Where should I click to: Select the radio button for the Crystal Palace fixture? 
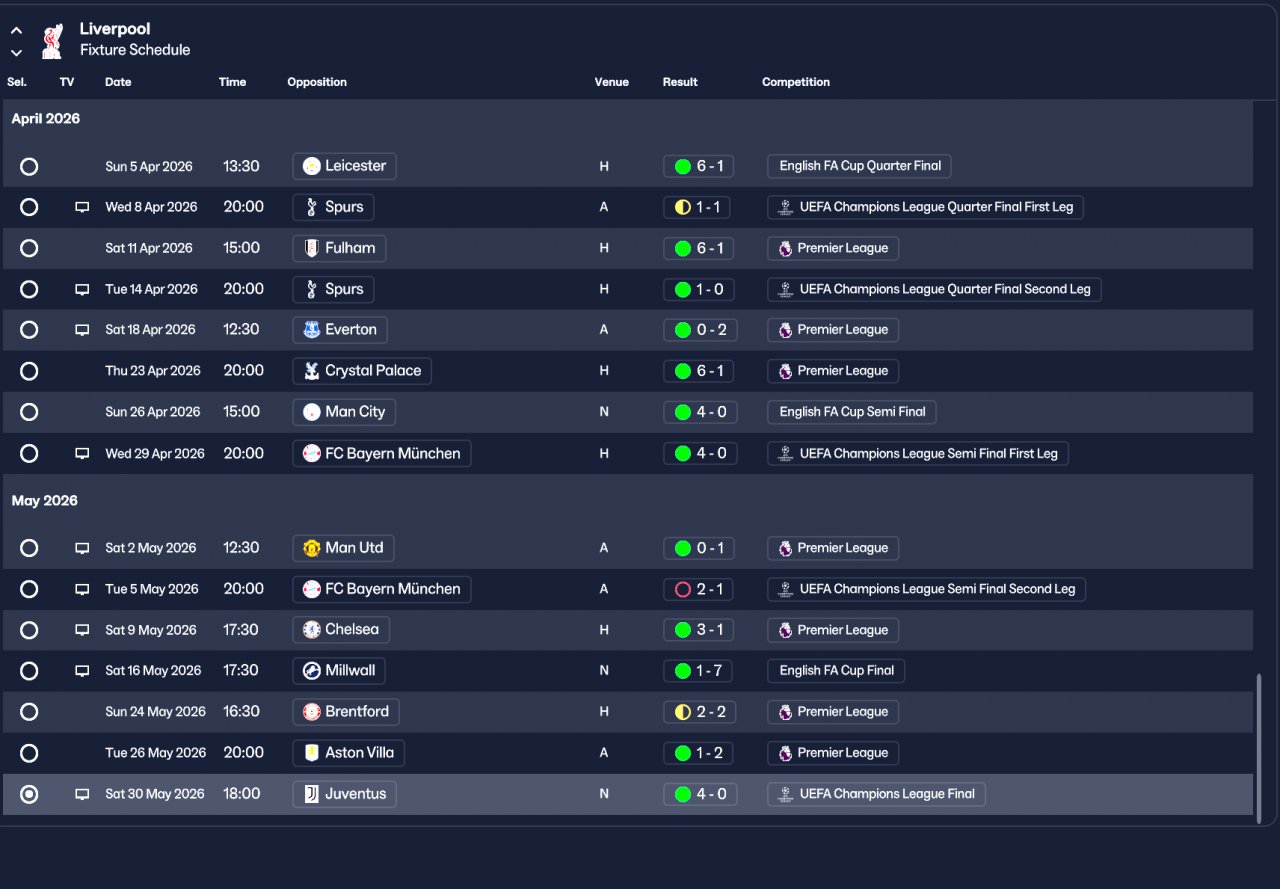pyautogui.click(x=29, y=371)
